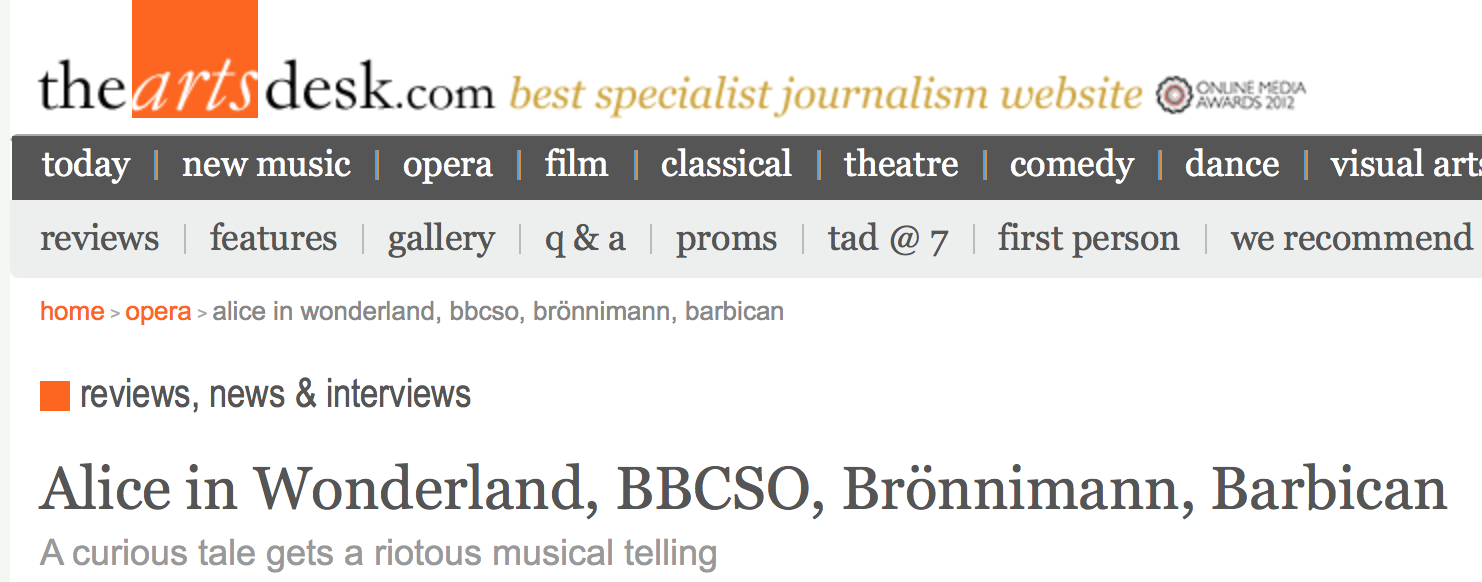Open the q & a tab

pyautogui.click(x=585, y=240)
